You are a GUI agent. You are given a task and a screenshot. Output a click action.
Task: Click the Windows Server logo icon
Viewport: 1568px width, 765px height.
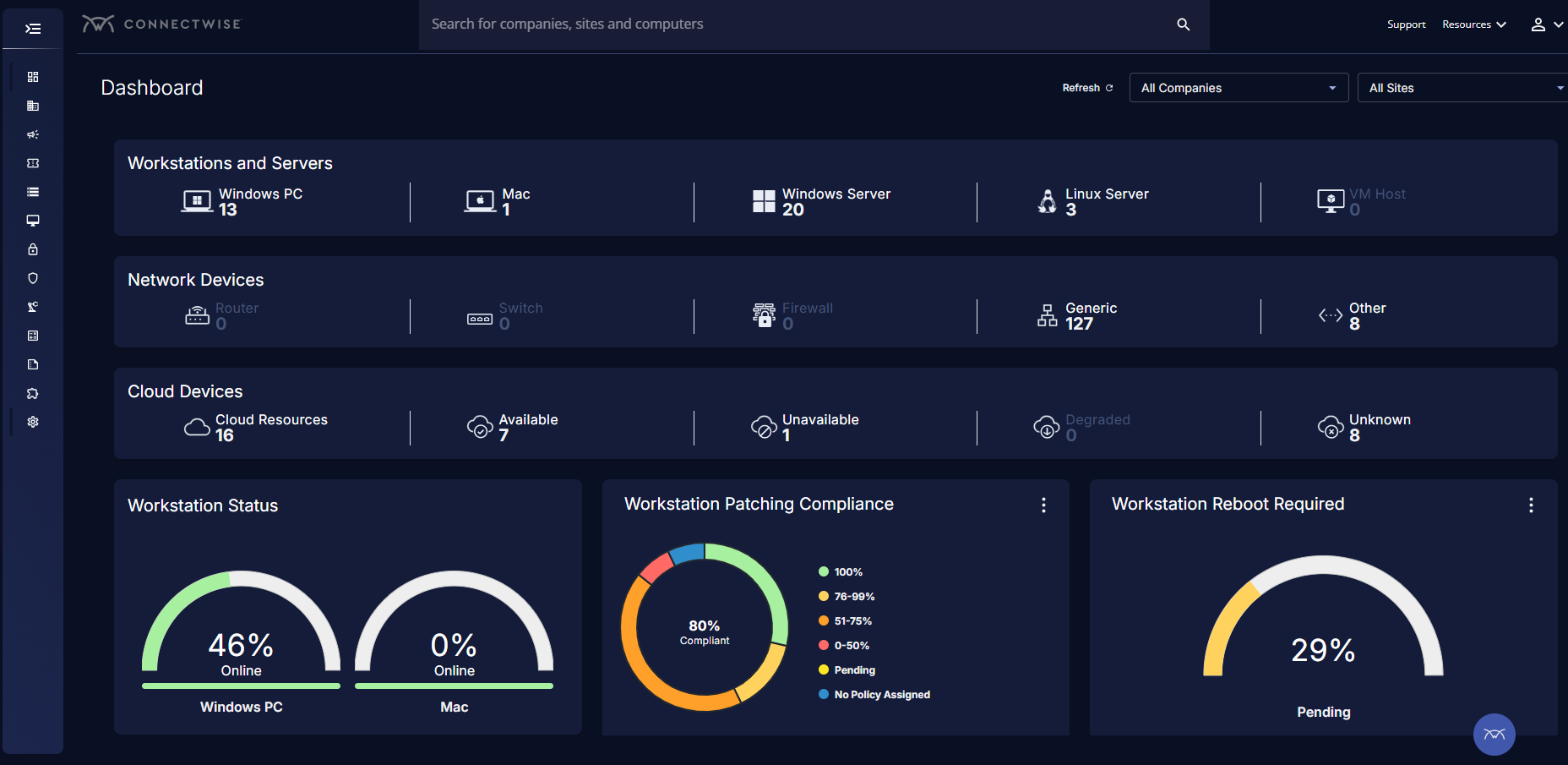coord(764,201)
